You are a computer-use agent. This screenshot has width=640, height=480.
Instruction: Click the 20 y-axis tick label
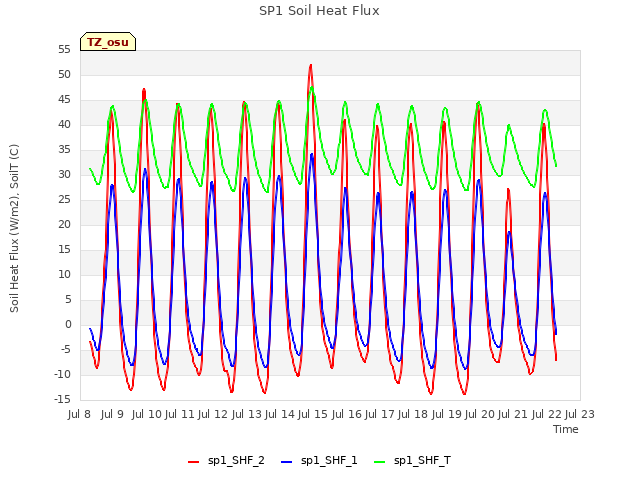click(64, 224)
